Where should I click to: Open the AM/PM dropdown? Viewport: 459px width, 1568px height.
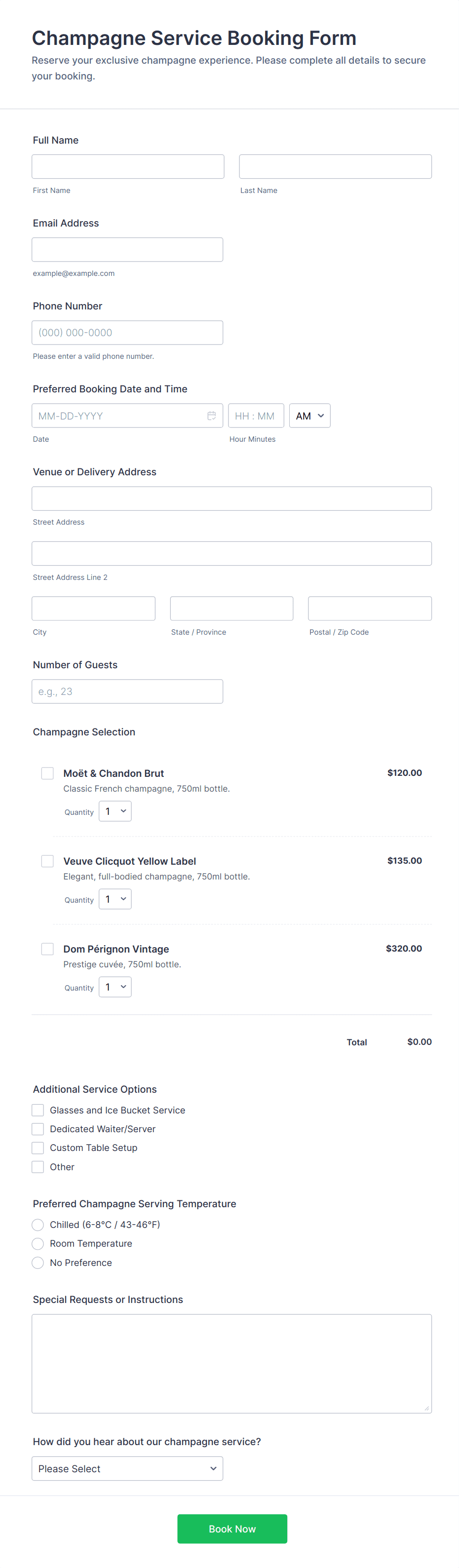pos(309,416)
